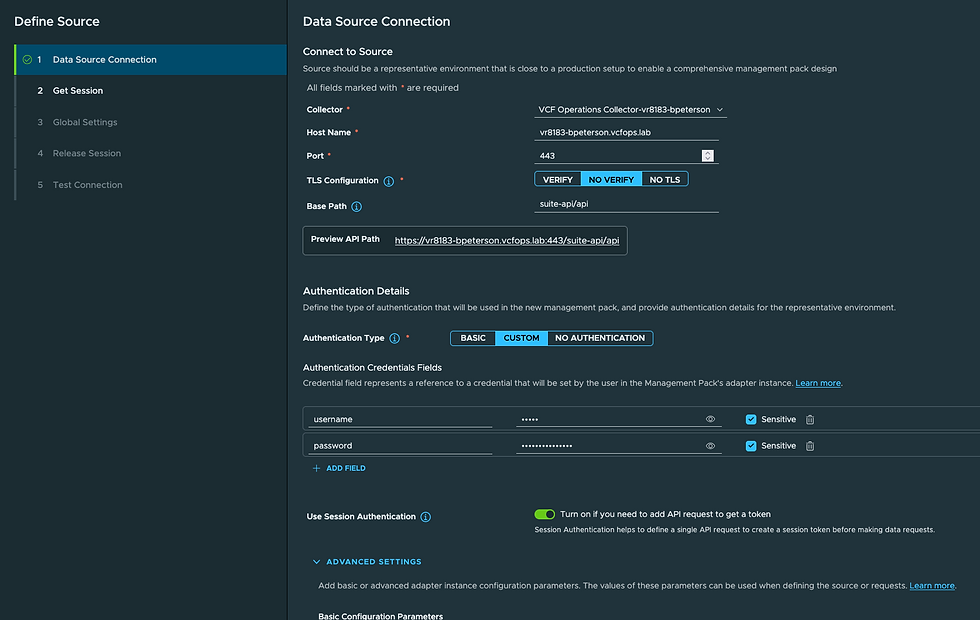Click Use Session Authentication info icon

426,517
